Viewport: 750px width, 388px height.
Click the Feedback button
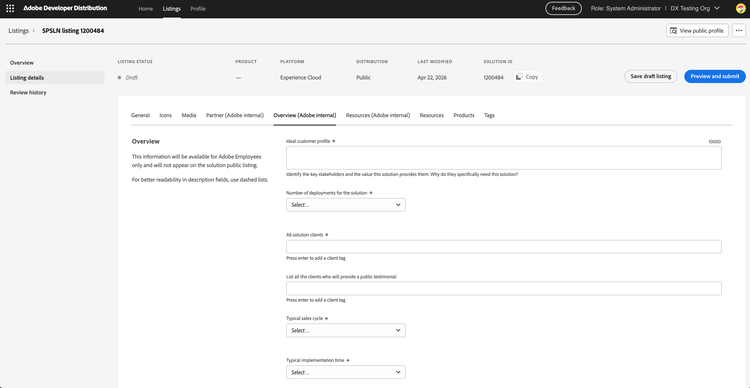[563, 8]
